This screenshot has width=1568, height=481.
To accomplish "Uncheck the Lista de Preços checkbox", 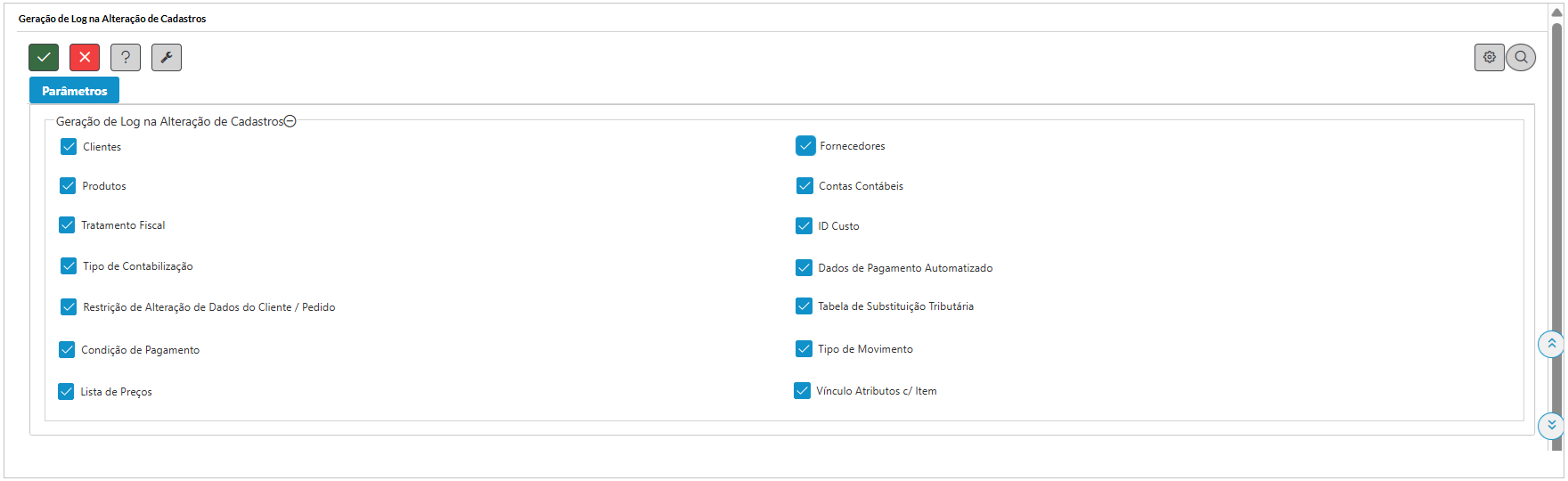I will [66, 391].
